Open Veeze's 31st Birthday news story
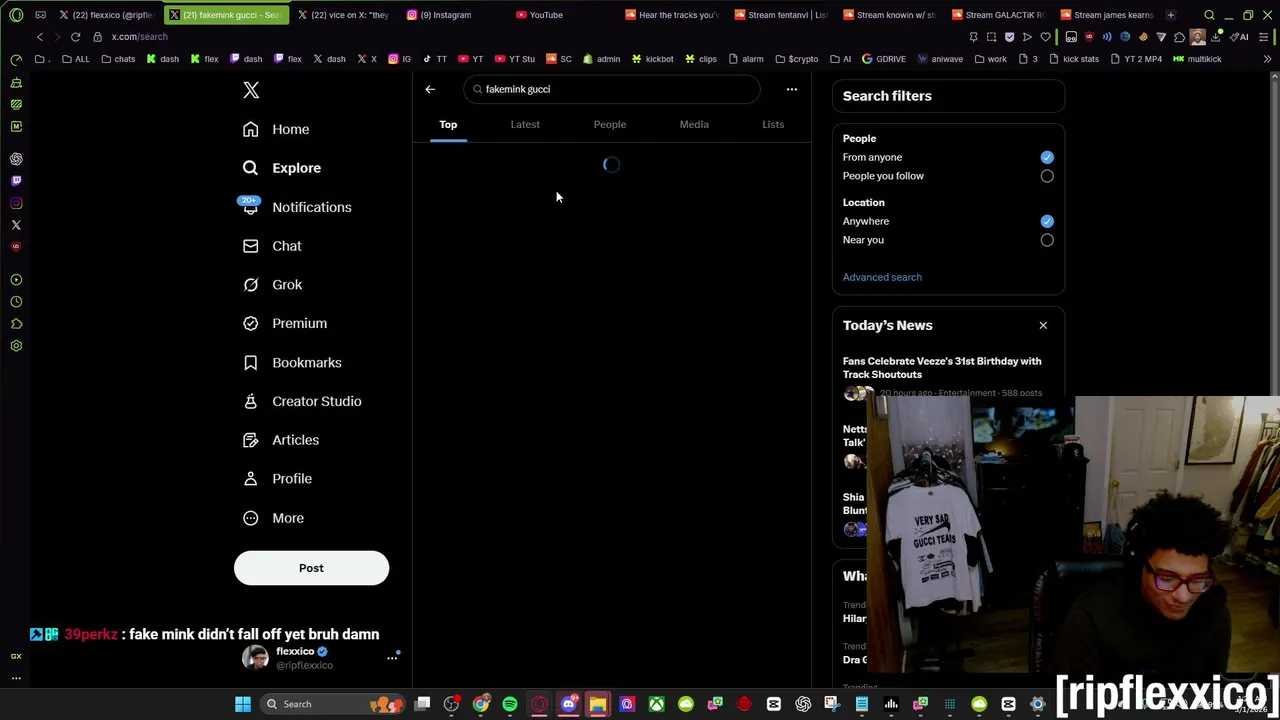 942,368
